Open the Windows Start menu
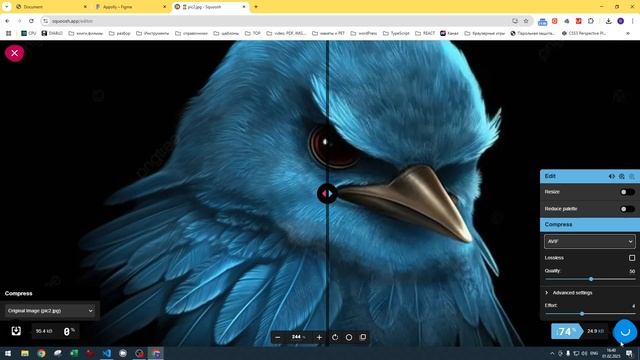The width and height of the screenshot is (640, 360). point(8,353)
